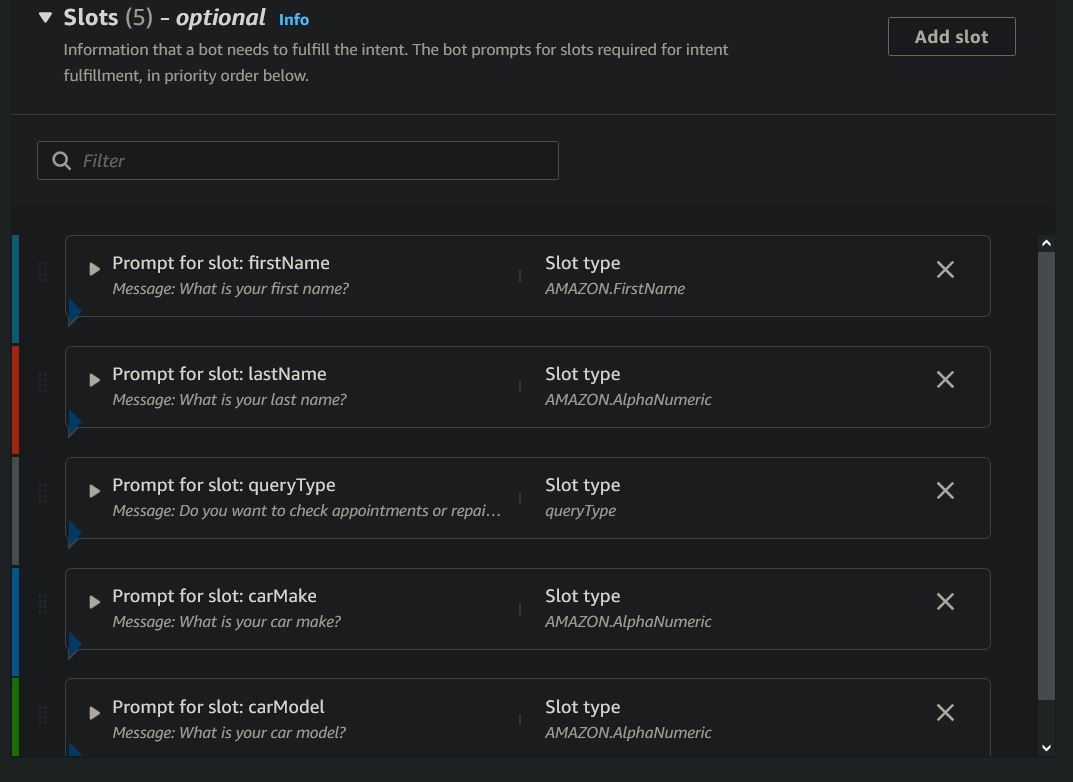Delete the carMake slot using X icon
1073x782 pixels.
945,602
